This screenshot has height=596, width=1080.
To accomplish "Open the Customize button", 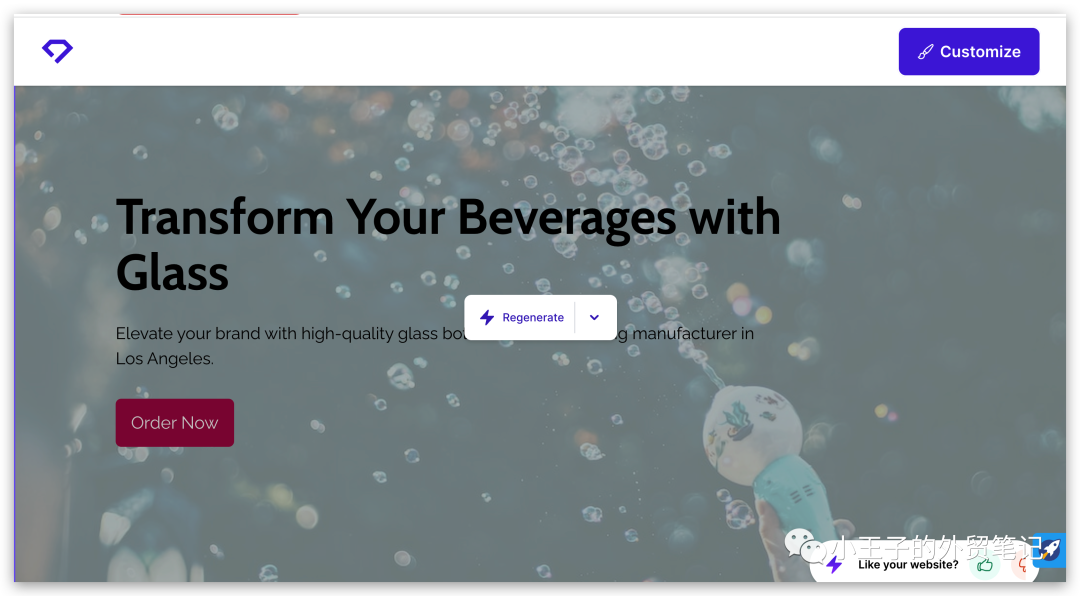I will pos(968,52).
